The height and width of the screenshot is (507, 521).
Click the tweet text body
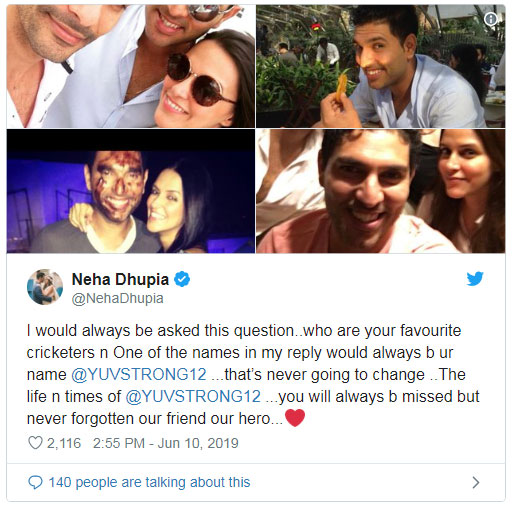[x=253, y=374]
